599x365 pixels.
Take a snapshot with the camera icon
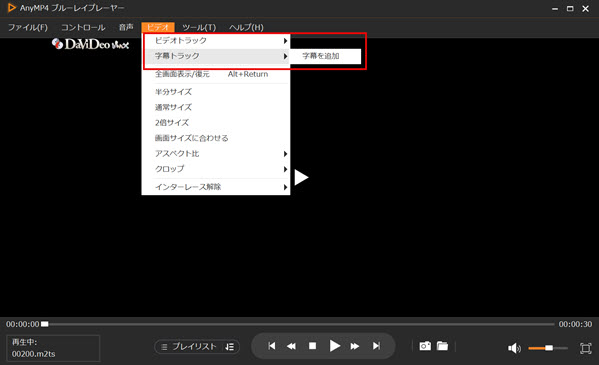coord(425,346)
